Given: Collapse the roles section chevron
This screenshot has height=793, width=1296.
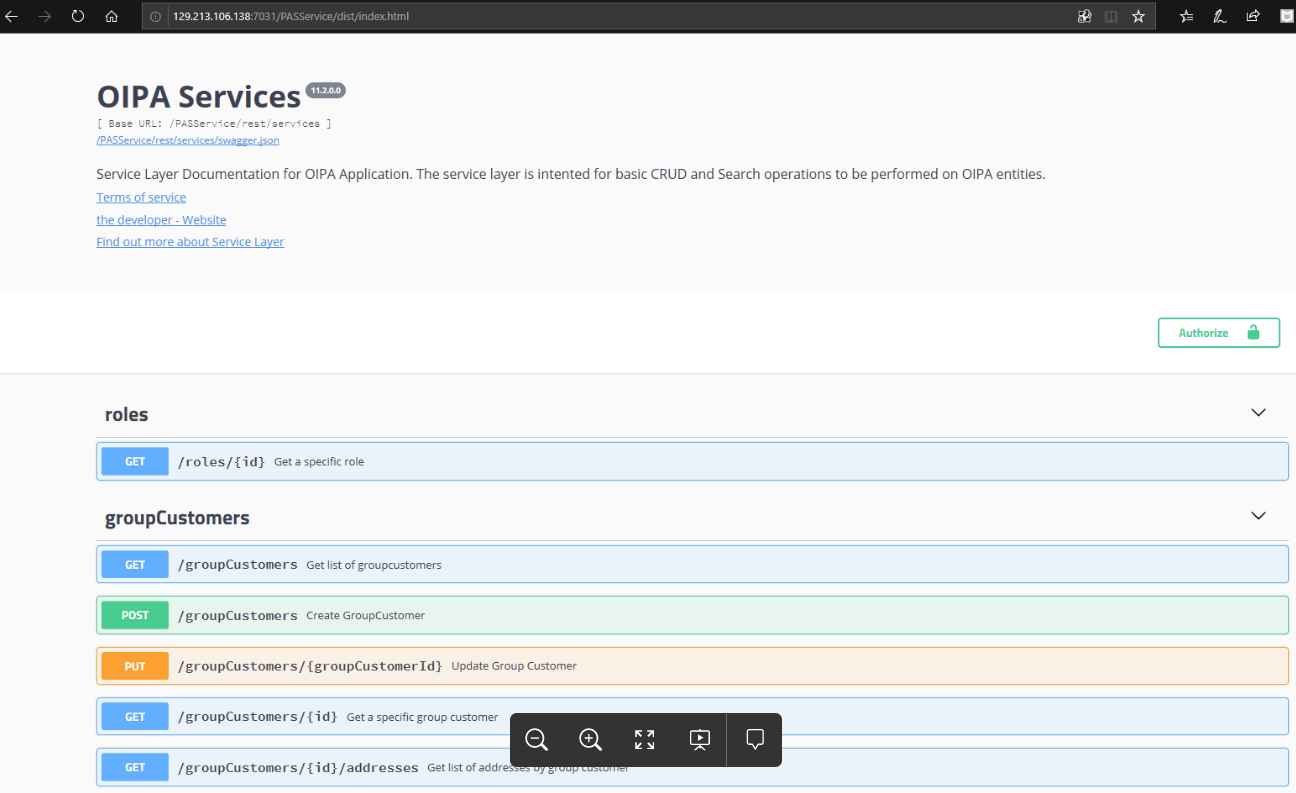Looking at the screenshot, I should pyautogui.click(x=1259, y=413).
